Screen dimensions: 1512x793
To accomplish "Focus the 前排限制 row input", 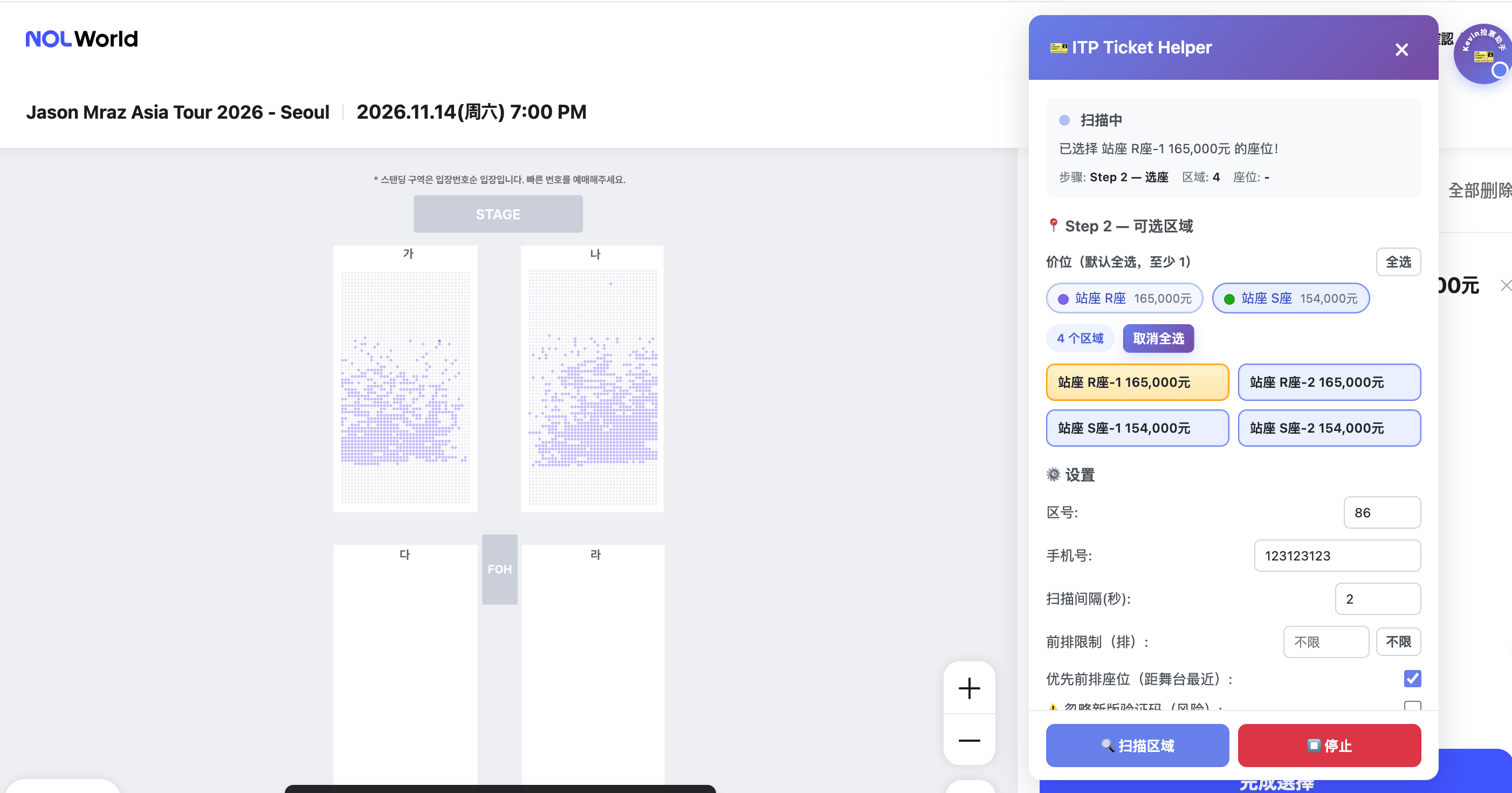I will coord(1326,642).
